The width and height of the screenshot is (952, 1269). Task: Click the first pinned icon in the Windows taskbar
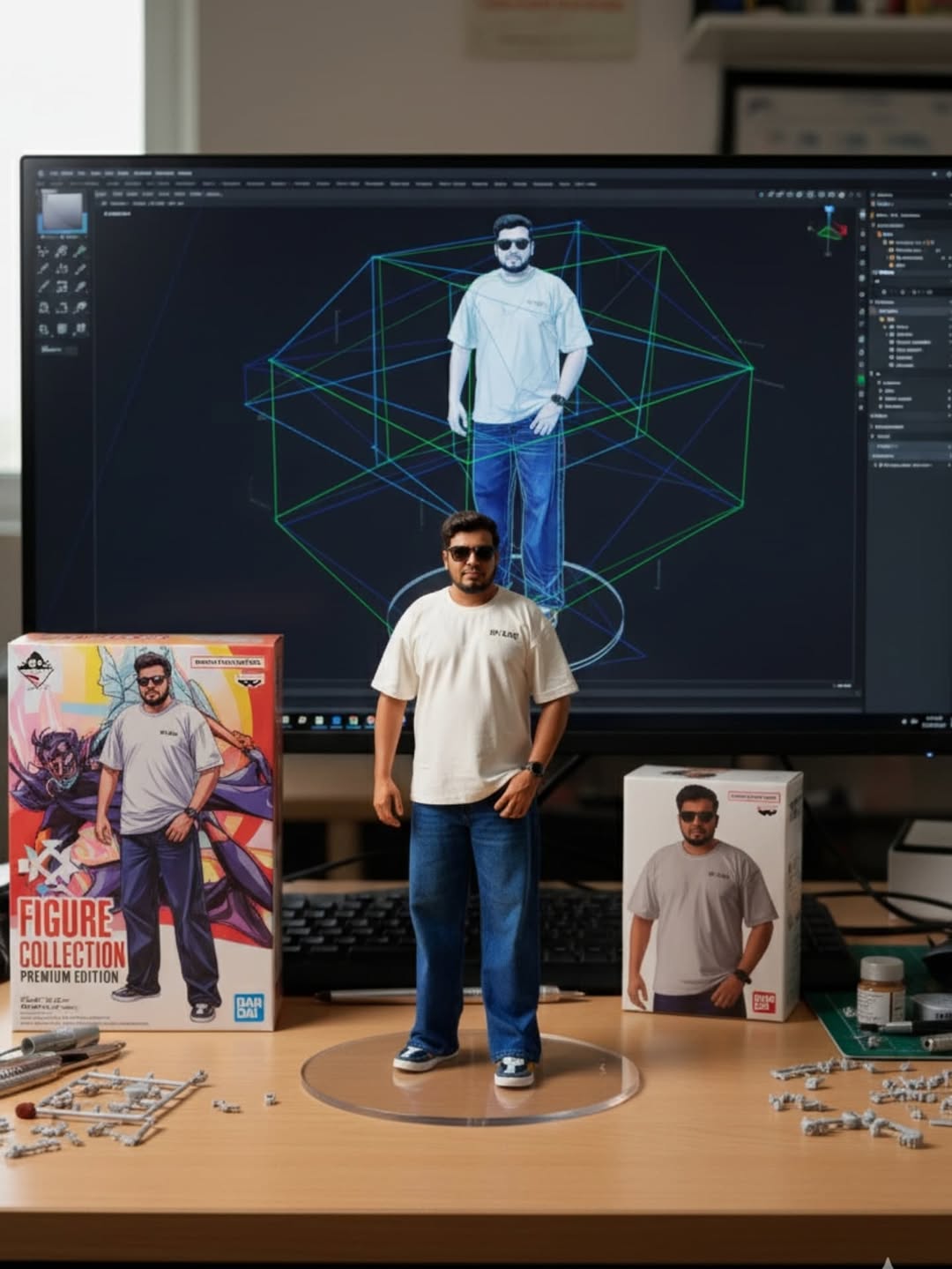point(301,721)
